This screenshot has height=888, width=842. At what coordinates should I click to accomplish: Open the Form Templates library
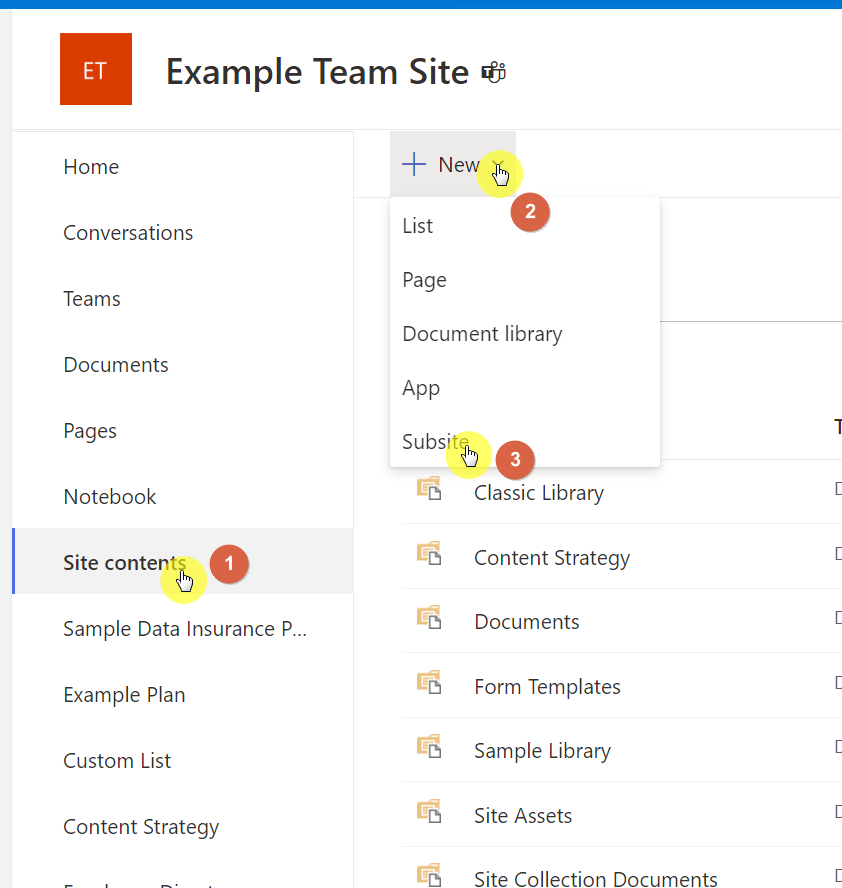click(547, 687)
